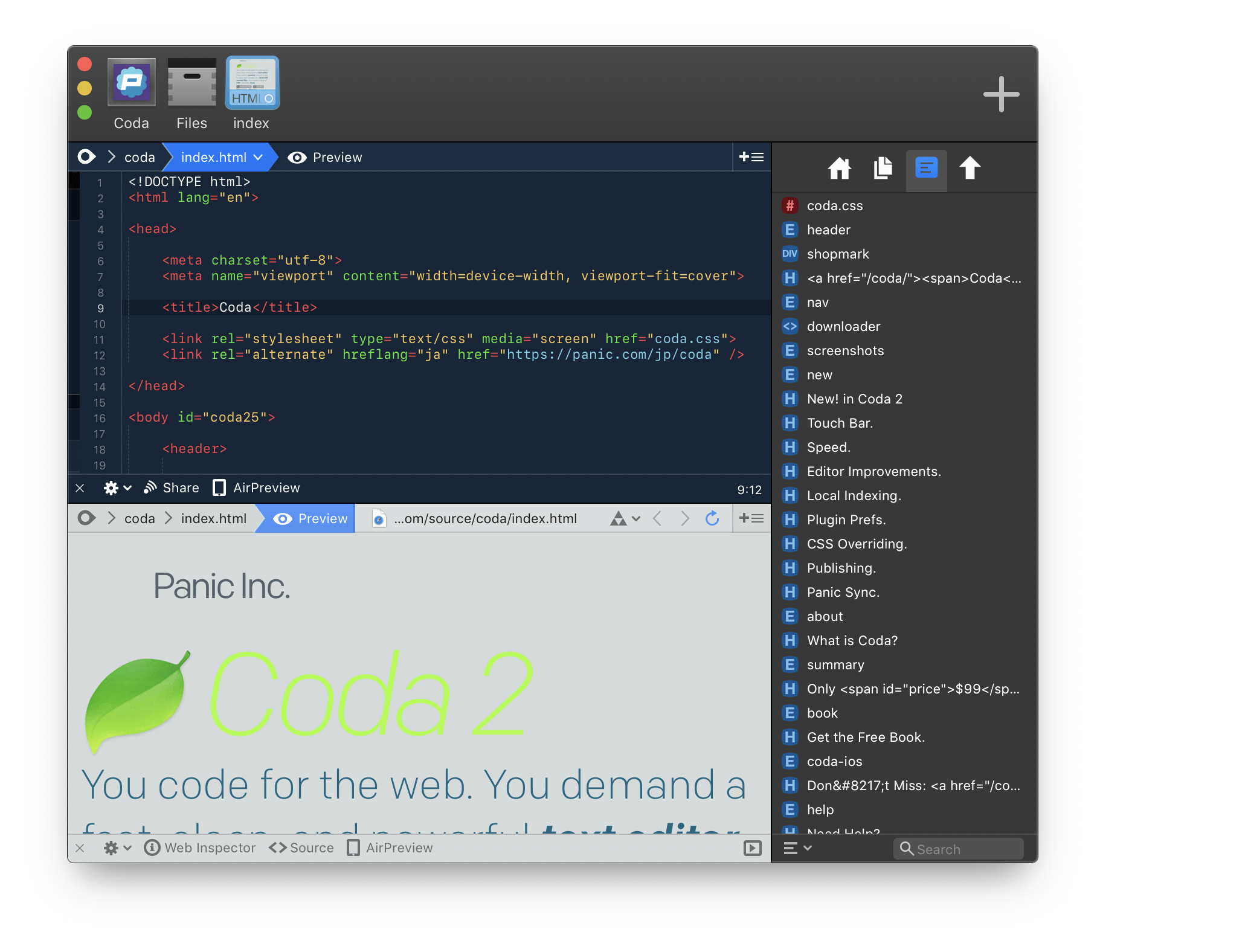The width and height of the screenshot is (1248, 952).
Task: Click the Share button in split bar
Action: point(173,489)
